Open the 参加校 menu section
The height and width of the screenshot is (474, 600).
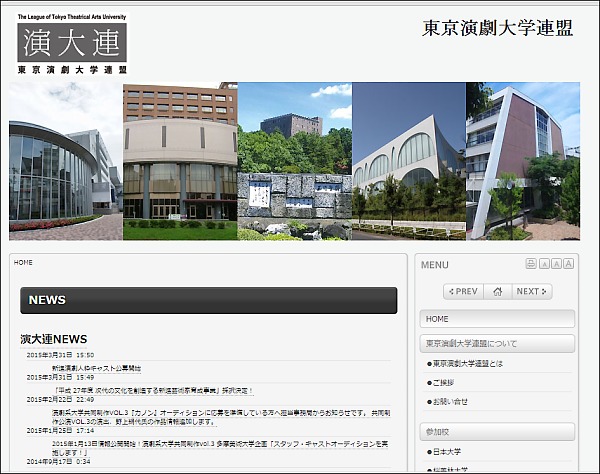point(497,432)
